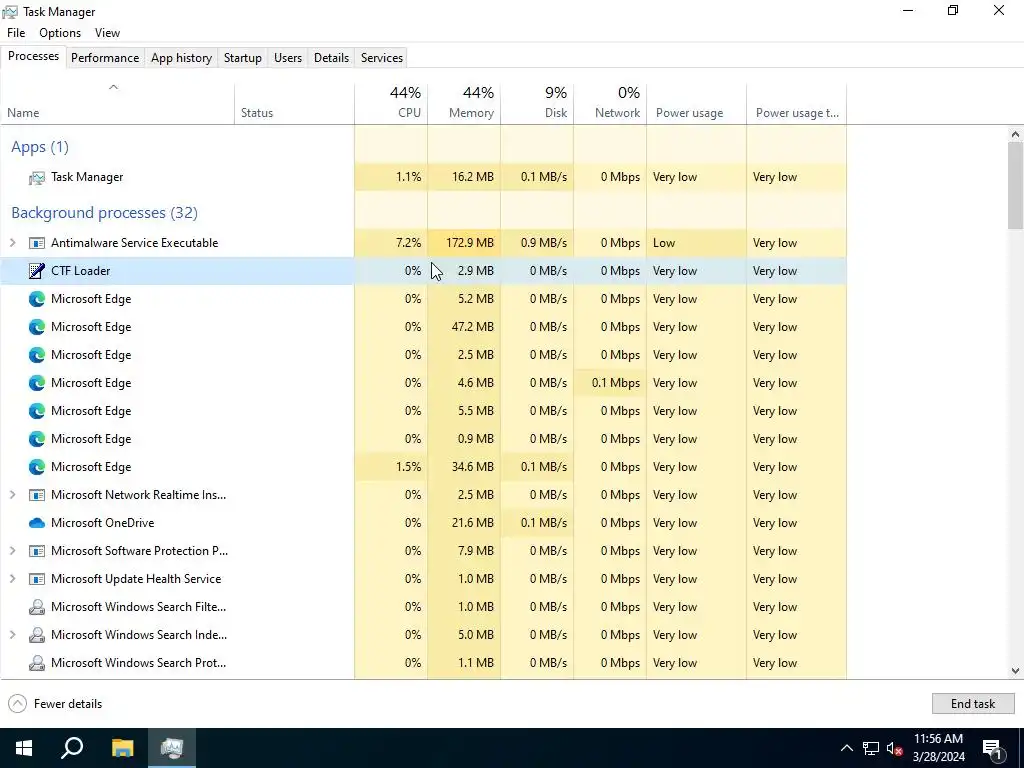Switch to the Details tab

click(331, 57)
